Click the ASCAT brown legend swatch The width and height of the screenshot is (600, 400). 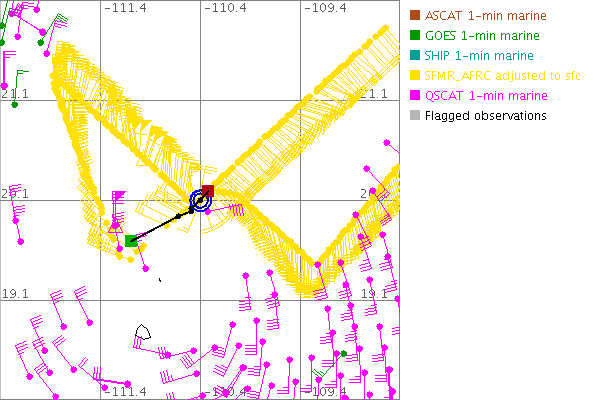[415, 16]
